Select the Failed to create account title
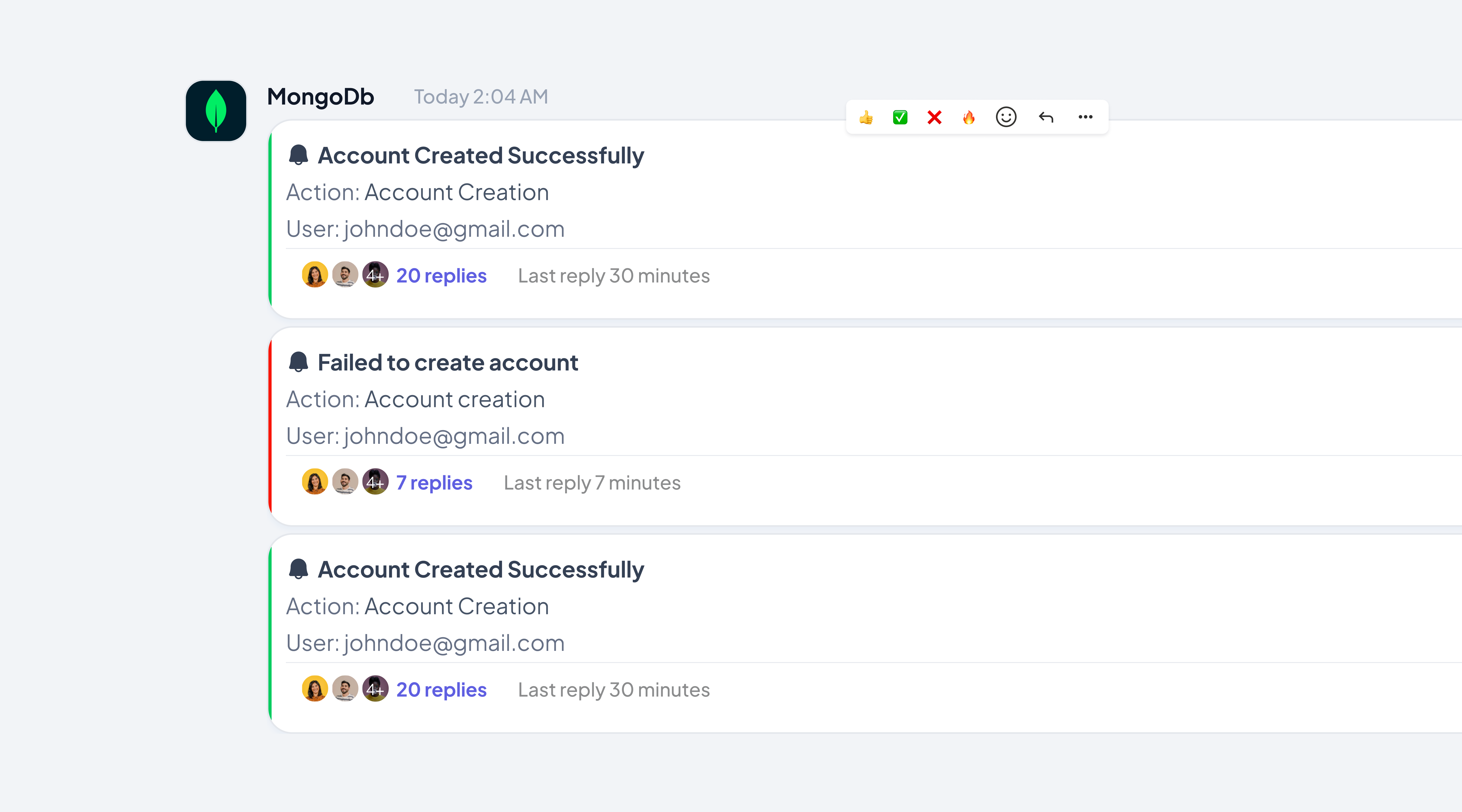1462x812 pixels. [x=448, y=363]
